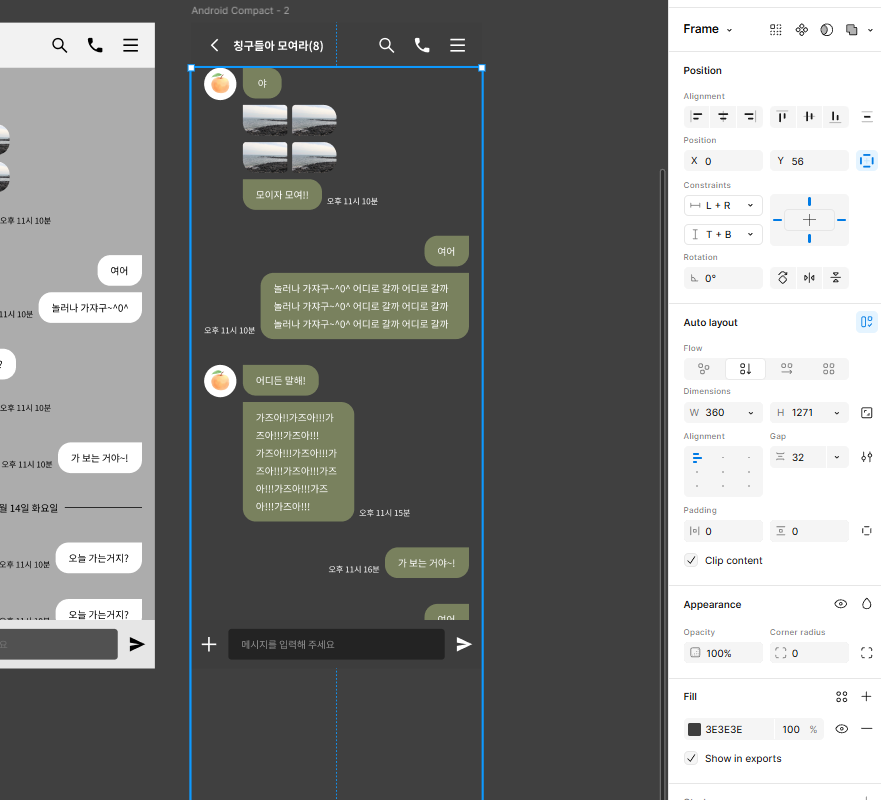
Task: Click the X position field
Action: [x=723, y=161]
